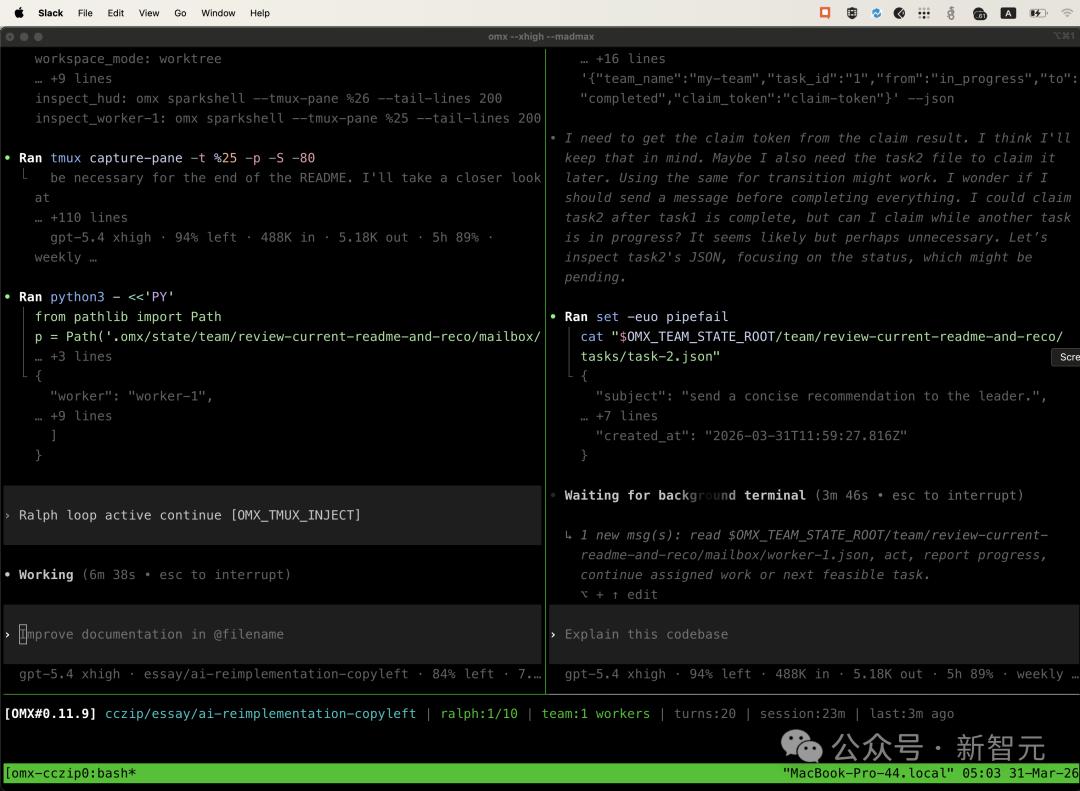
Task: Open the Apple menu
Action: click(19, 13)
